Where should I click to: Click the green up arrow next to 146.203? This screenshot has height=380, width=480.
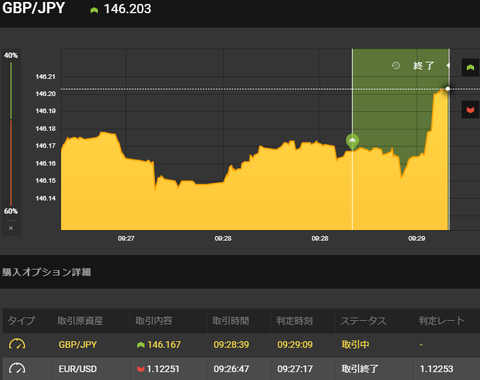coord(94,10)
